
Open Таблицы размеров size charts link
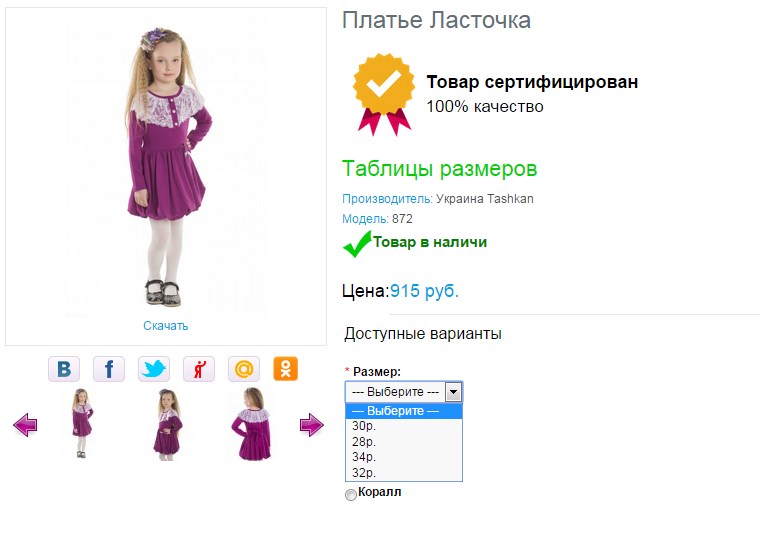pyautogui.click(x=440, y=169)
